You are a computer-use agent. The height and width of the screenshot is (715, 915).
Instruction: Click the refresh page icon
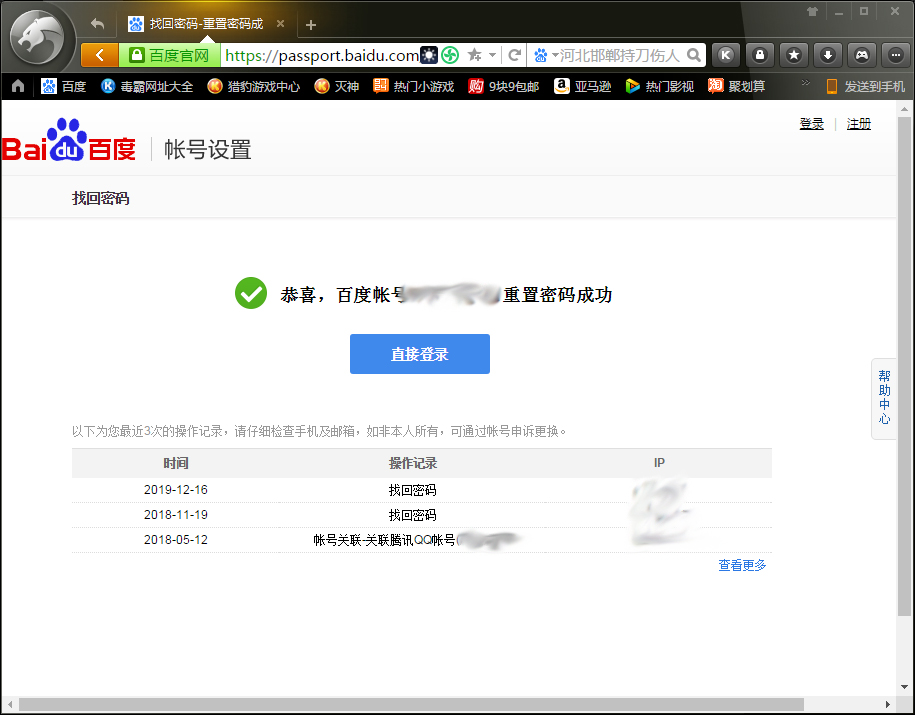click(515, 56)
